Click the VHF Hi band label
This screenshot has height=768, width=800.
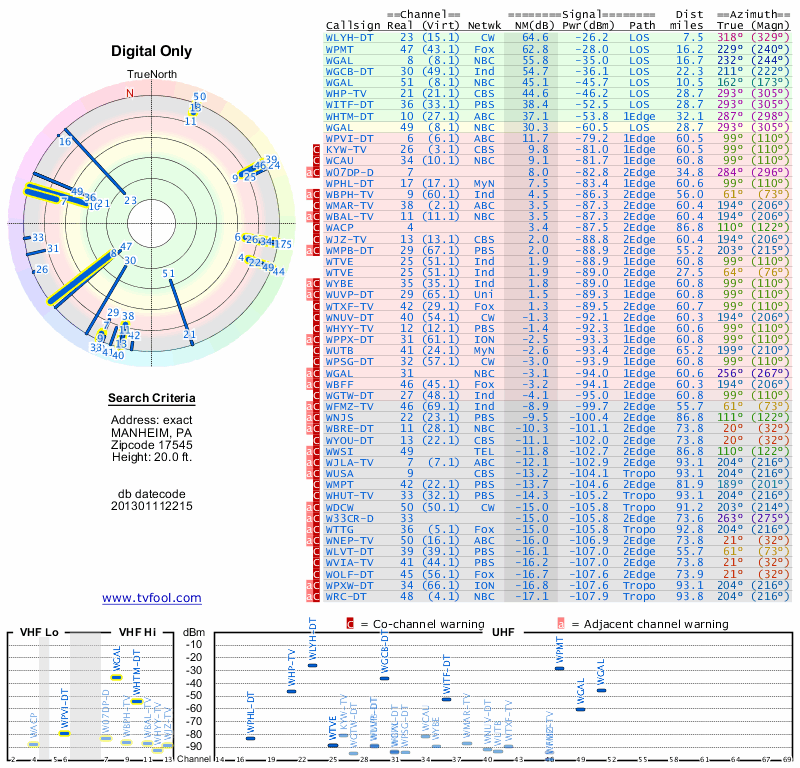pyautogui.click(x=138, y=632)
